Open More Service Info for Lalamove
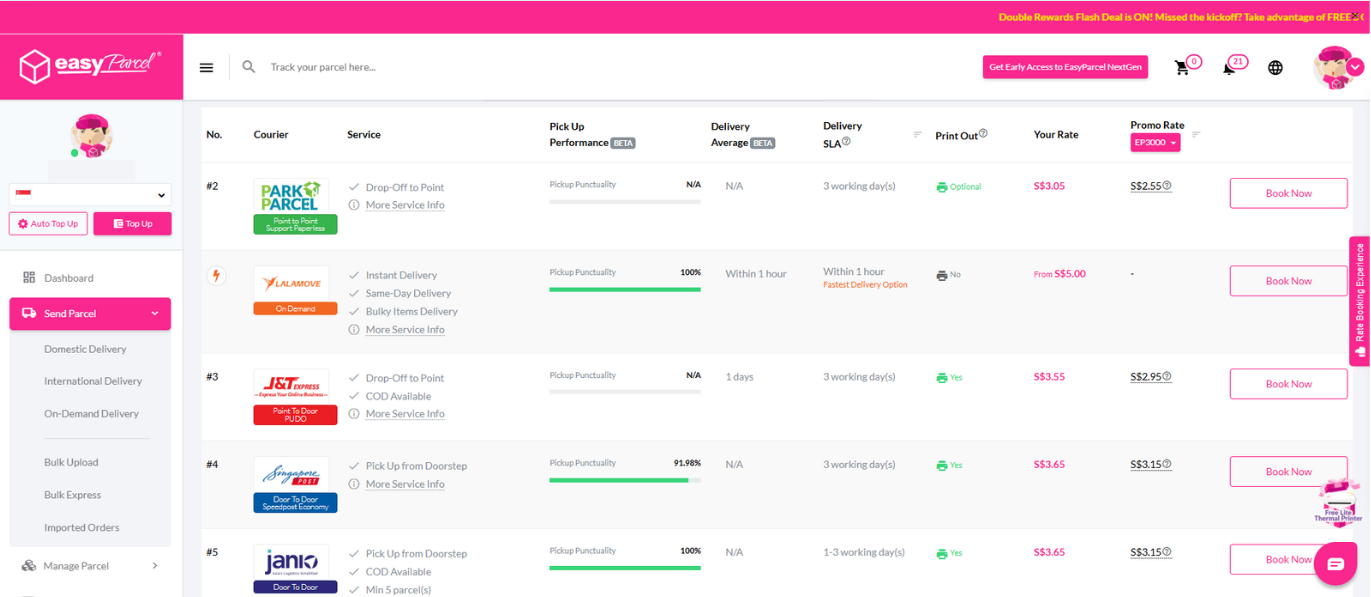Image resolution: width=1371 pixels, height=597 pixels. pos(405,330)
